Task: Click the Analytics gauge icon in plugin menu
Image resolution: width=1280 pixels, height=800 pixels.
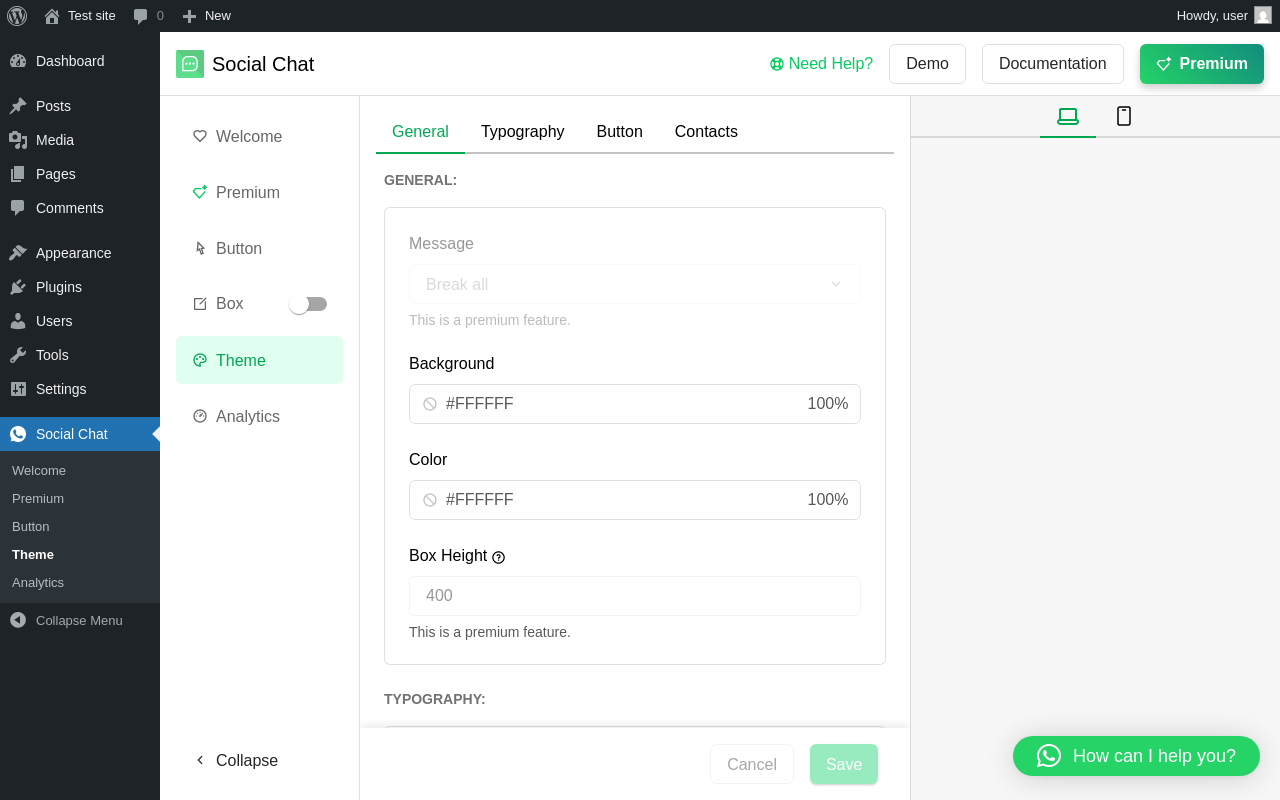Action: (200, 416)
